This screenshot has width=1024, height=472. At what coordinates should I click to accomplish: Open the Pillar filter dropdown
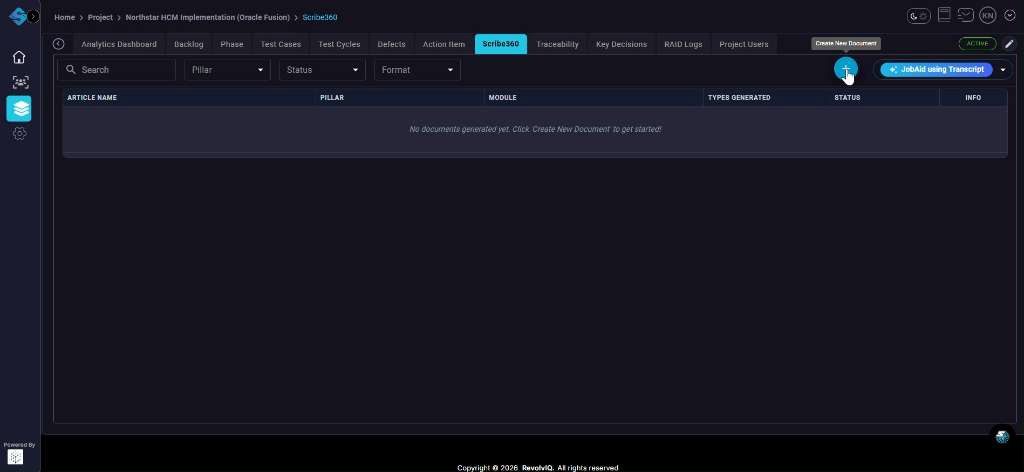(x=227, y=70)
